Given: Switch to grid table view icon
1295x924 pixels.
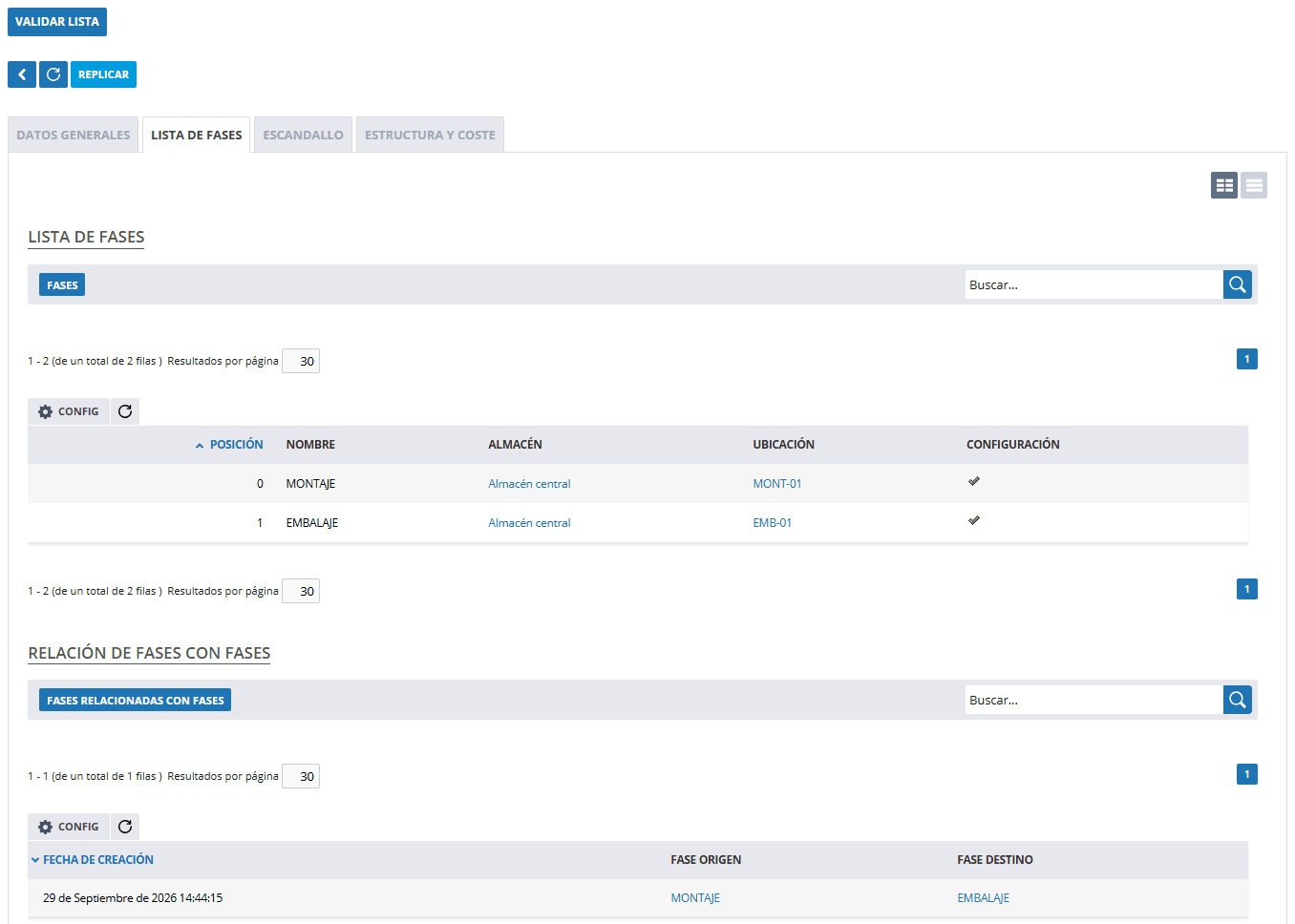Looking at the screenshot, I should 1224,185.
